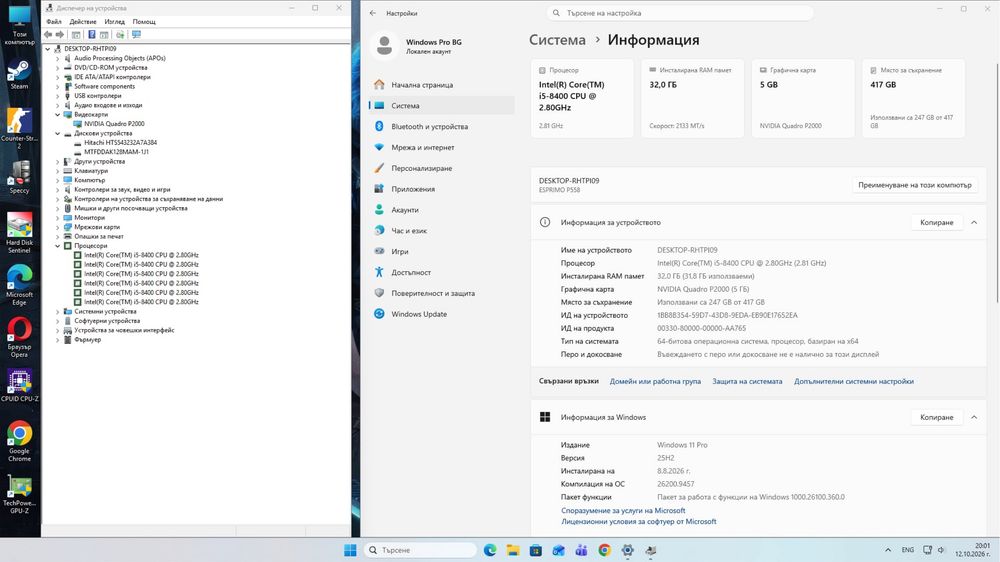Collapse the Информация за устройството section chevron
The height and width of the screenshot is (562, 1000).
pos(974,223)
